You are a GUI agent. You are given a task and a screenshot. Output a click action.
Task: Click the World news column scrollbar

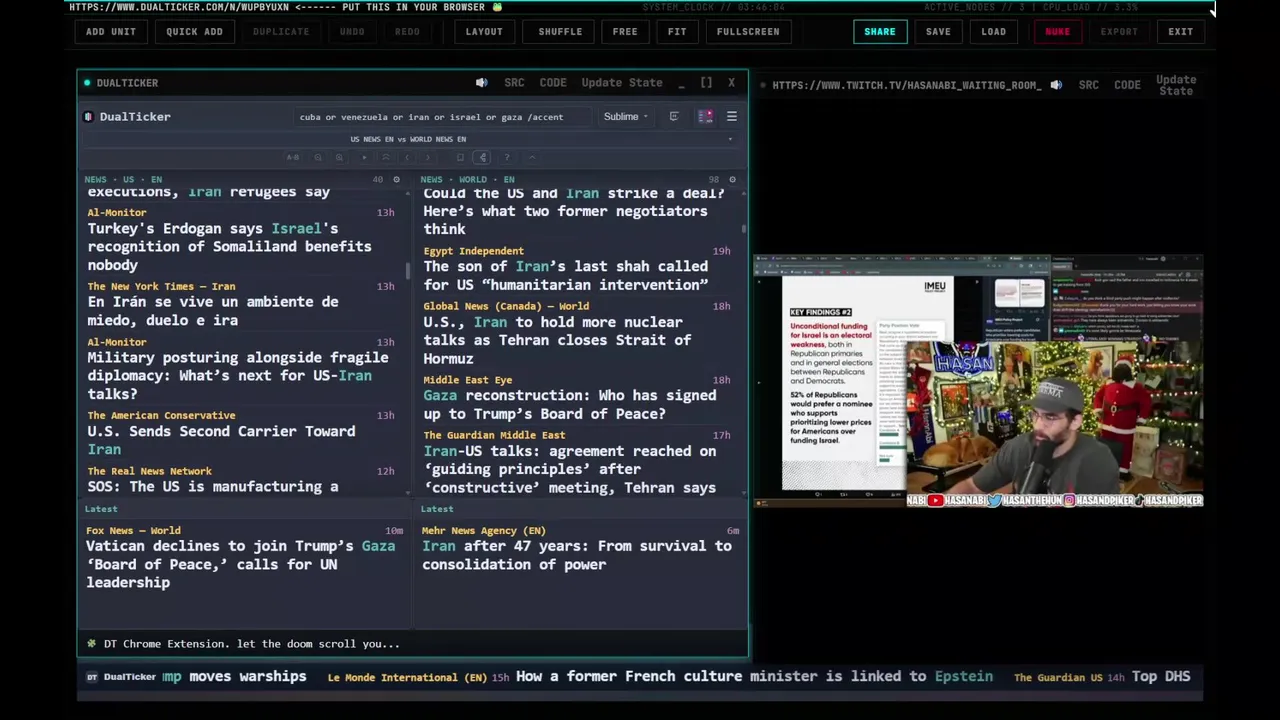[744, 229]
